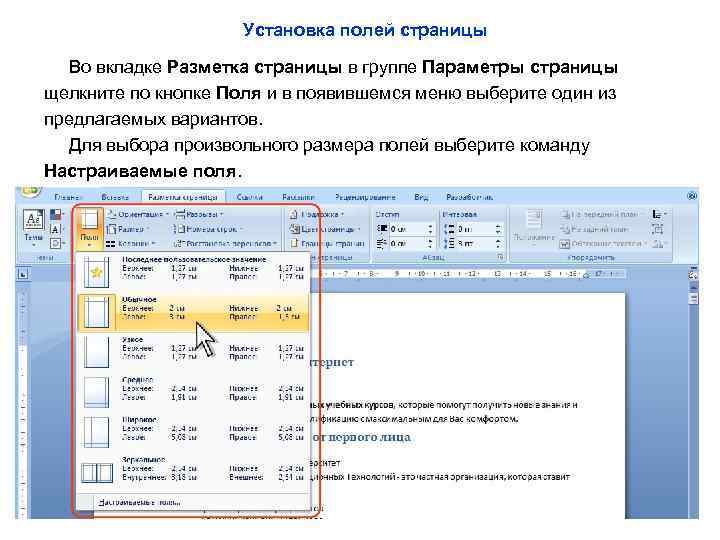Adjust spacing after with its spinner arrows
The width and height of the screenshot is (720, 540).
click(x=498, y=243)
